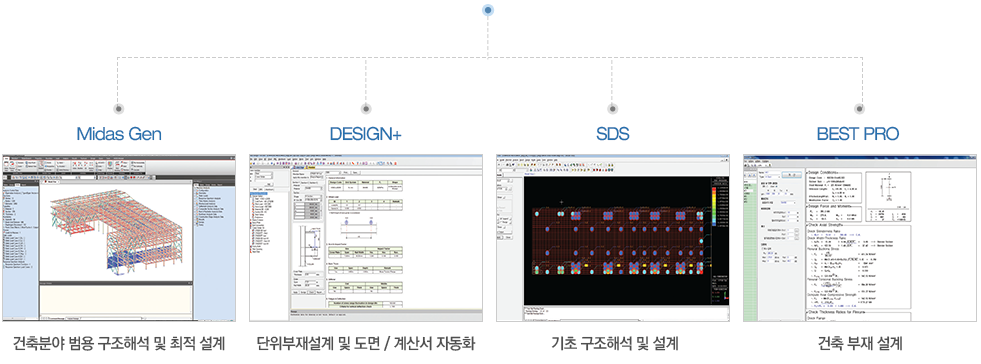
Task: Open the Midas Gen screenshot thumbnail
Action: 119,237
